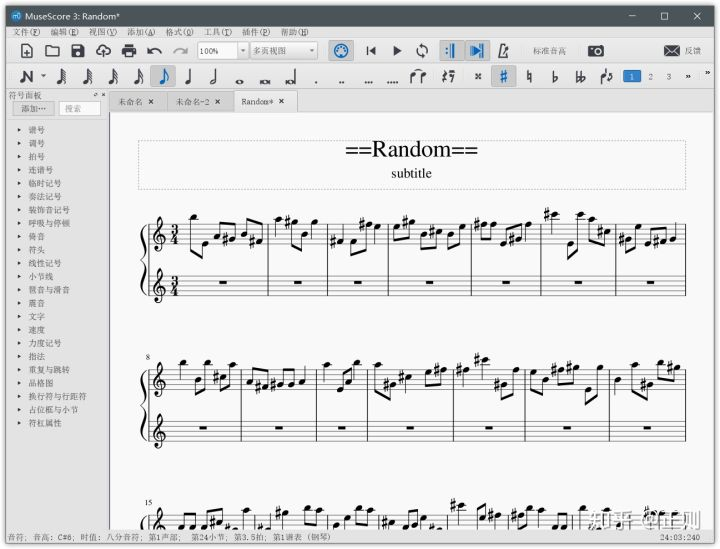Upload score online via cloud icon
This screenshot has height=549, width=720.
[x=103, y=51]
